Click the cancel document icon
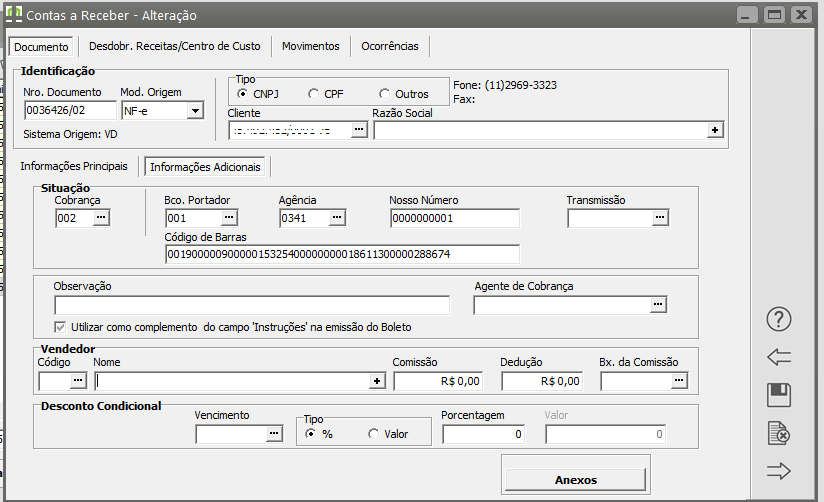 tap(779, 433)
